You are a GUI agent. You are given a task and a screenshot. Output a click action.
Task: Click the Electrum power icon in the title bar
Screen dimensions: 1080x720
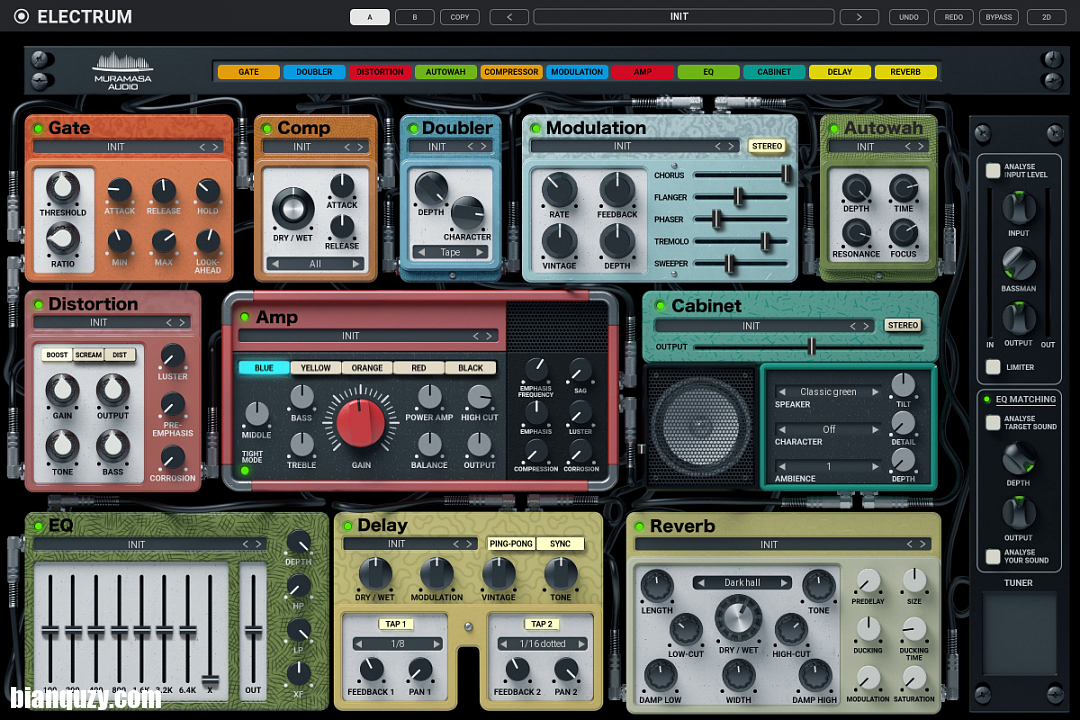tap(21, 17)
